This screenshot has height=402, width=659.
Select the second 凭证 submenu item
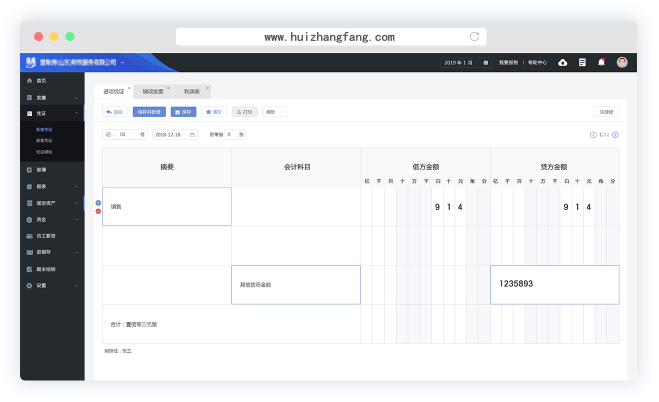click(x=44, y=141)
